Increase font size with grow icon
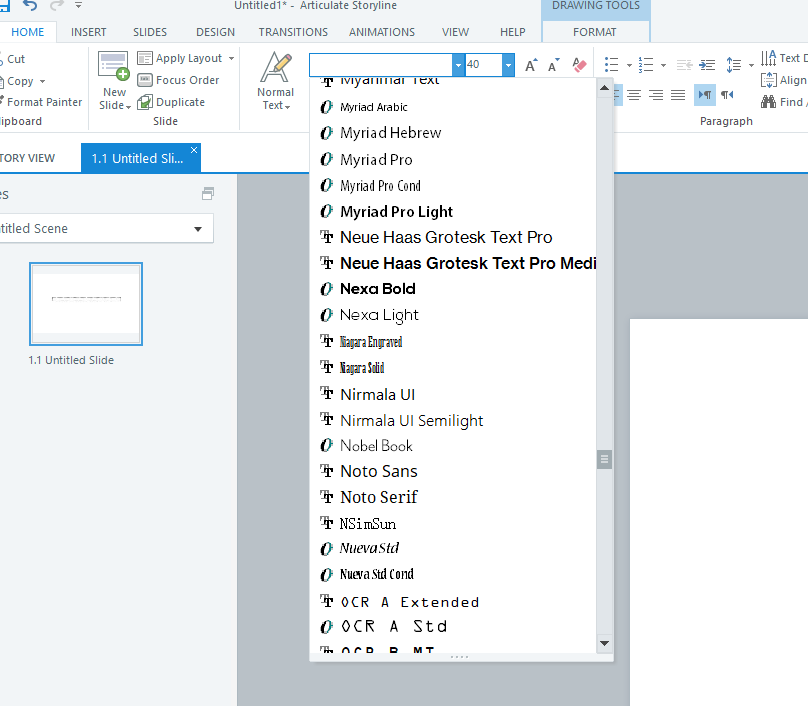Viewport: 808px width, 706px height. pyautogui.click(x=531, y=65)
